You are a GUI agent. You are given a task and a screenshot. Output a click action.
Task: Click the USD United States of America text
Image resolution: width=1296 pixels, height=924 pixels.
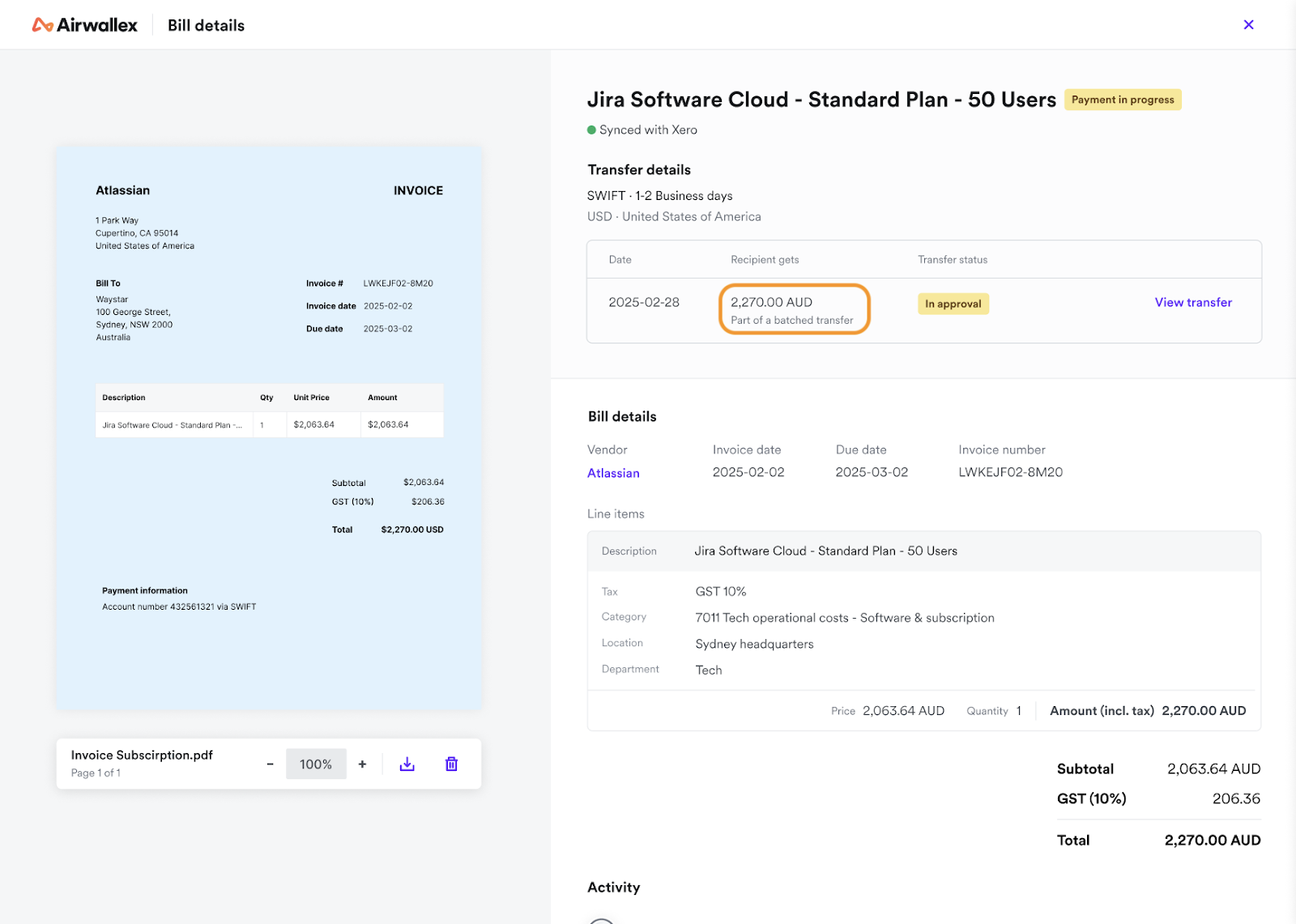[x=674, y=216]
